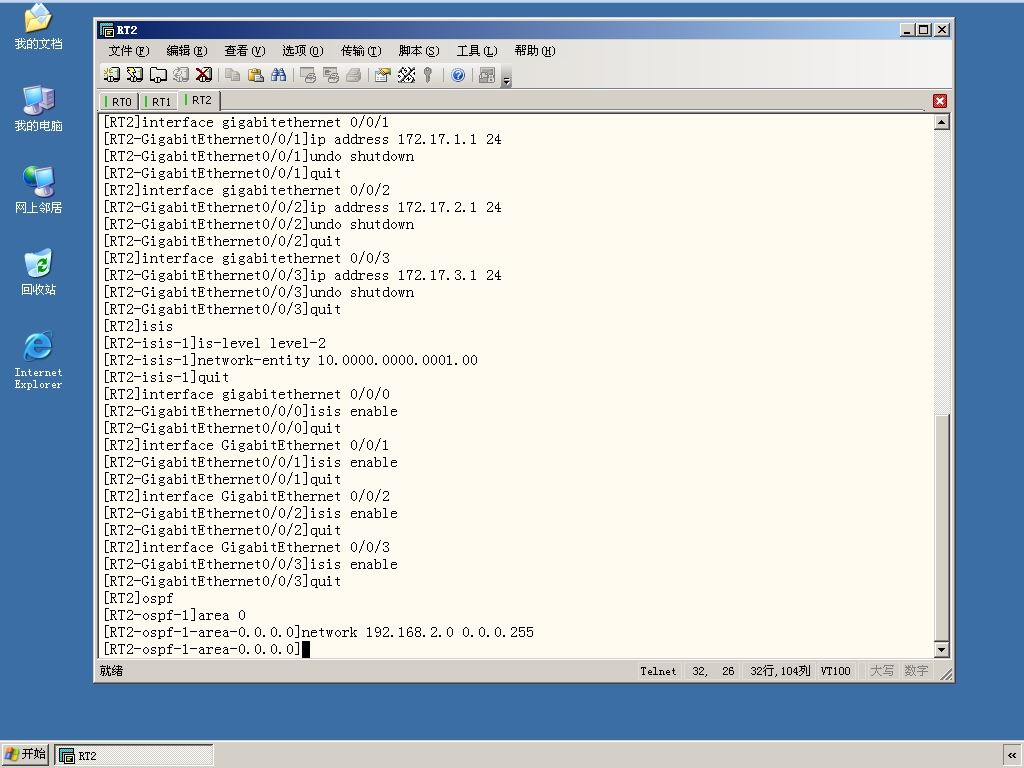Click the last toolbar icon before overflow arrow

click(x=487, y=75)
